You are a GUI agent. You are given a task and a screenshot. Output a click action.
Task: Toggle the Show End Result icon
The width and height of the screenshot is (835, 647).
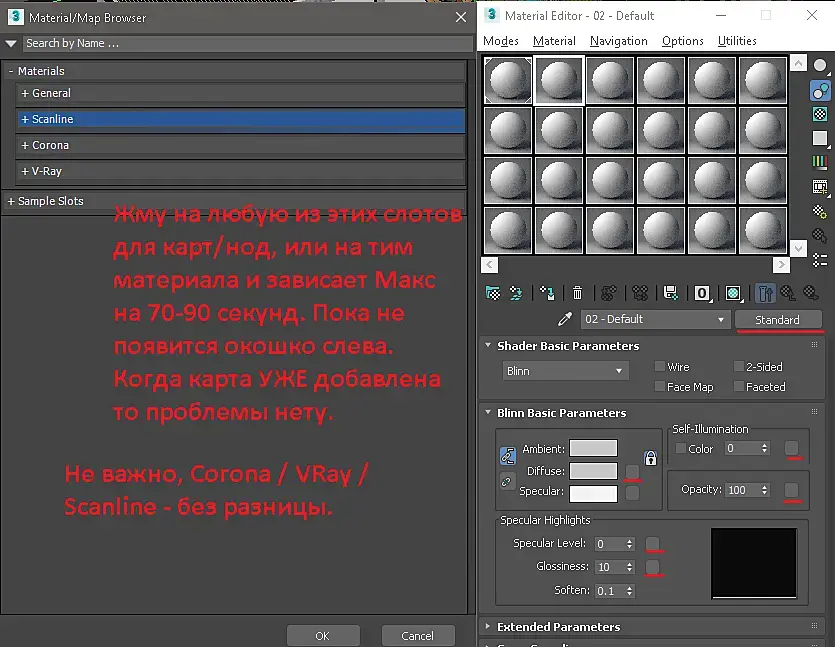(x=765, y=293)
